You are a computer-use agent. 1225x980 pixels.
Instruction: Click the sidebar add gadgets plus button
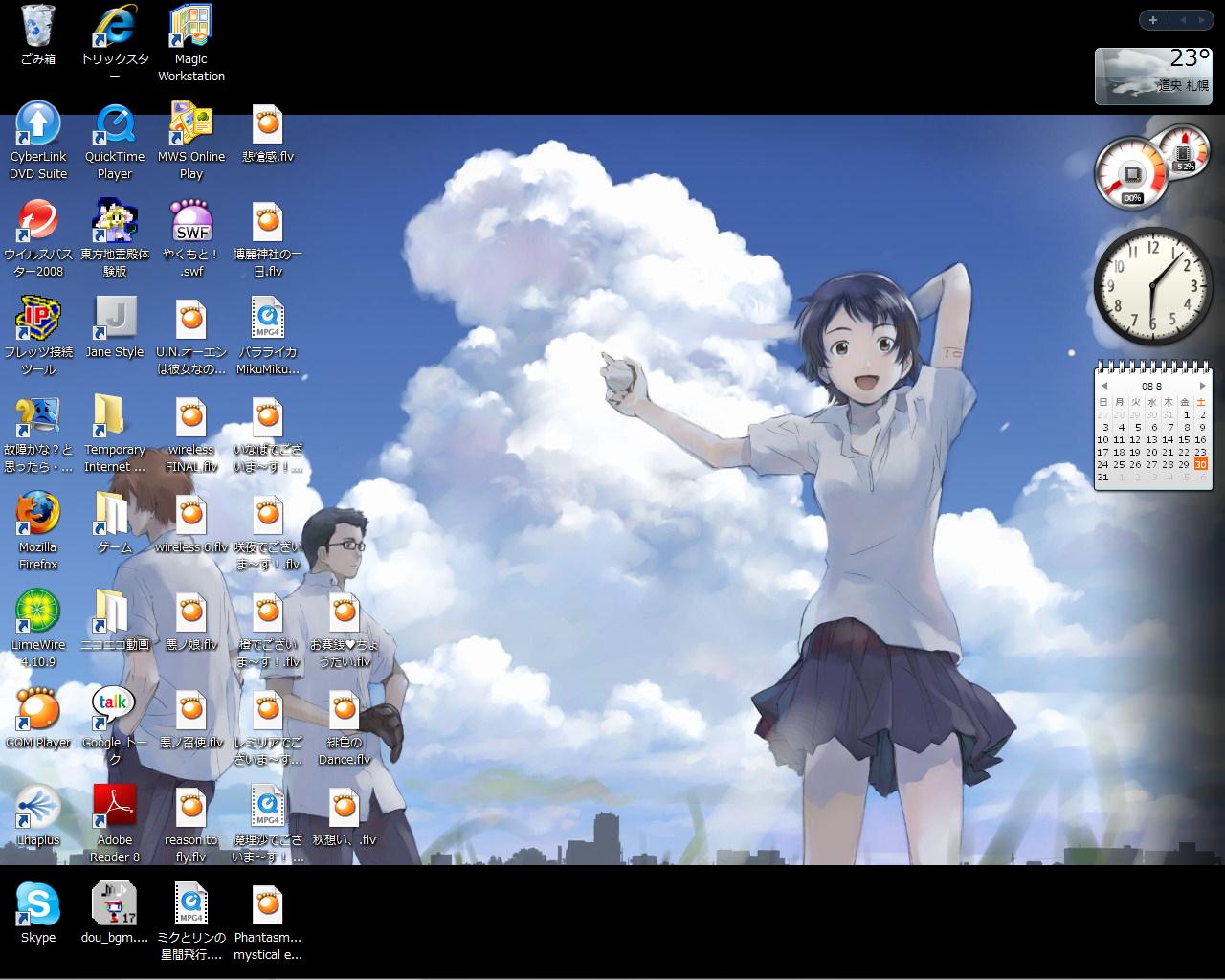coord(1153,20)
